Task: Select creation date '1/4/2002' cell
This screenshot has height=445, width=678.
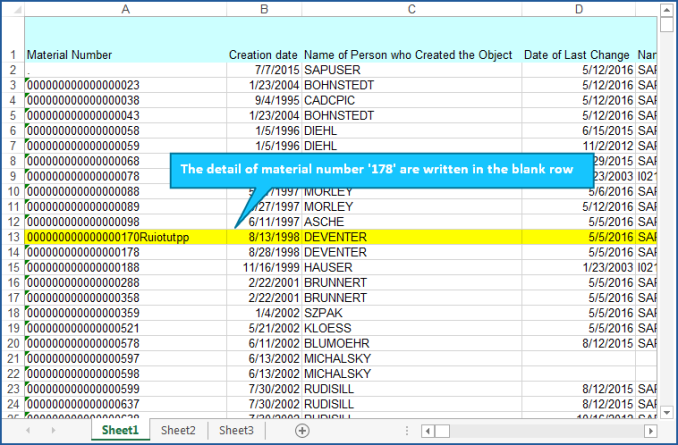Action: 264,313
